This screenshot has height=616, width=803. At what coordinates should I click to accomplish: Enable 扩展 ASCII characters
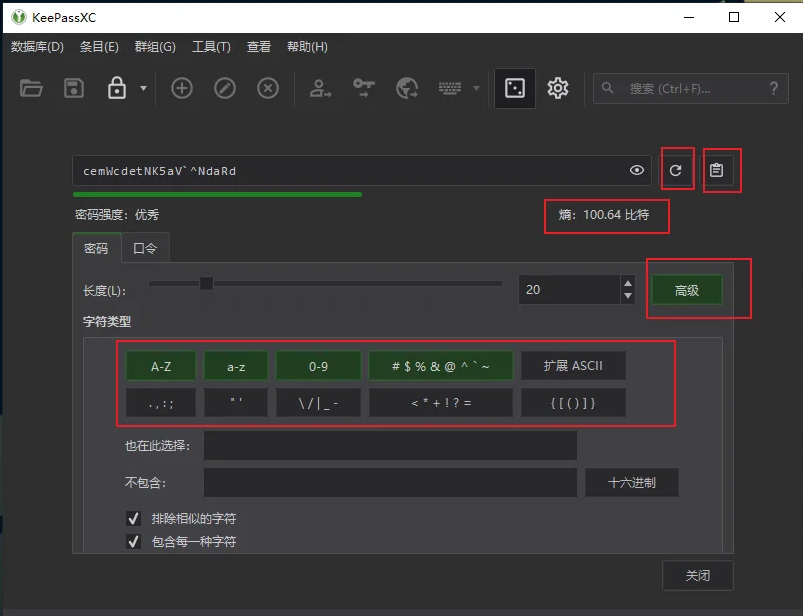573,366
